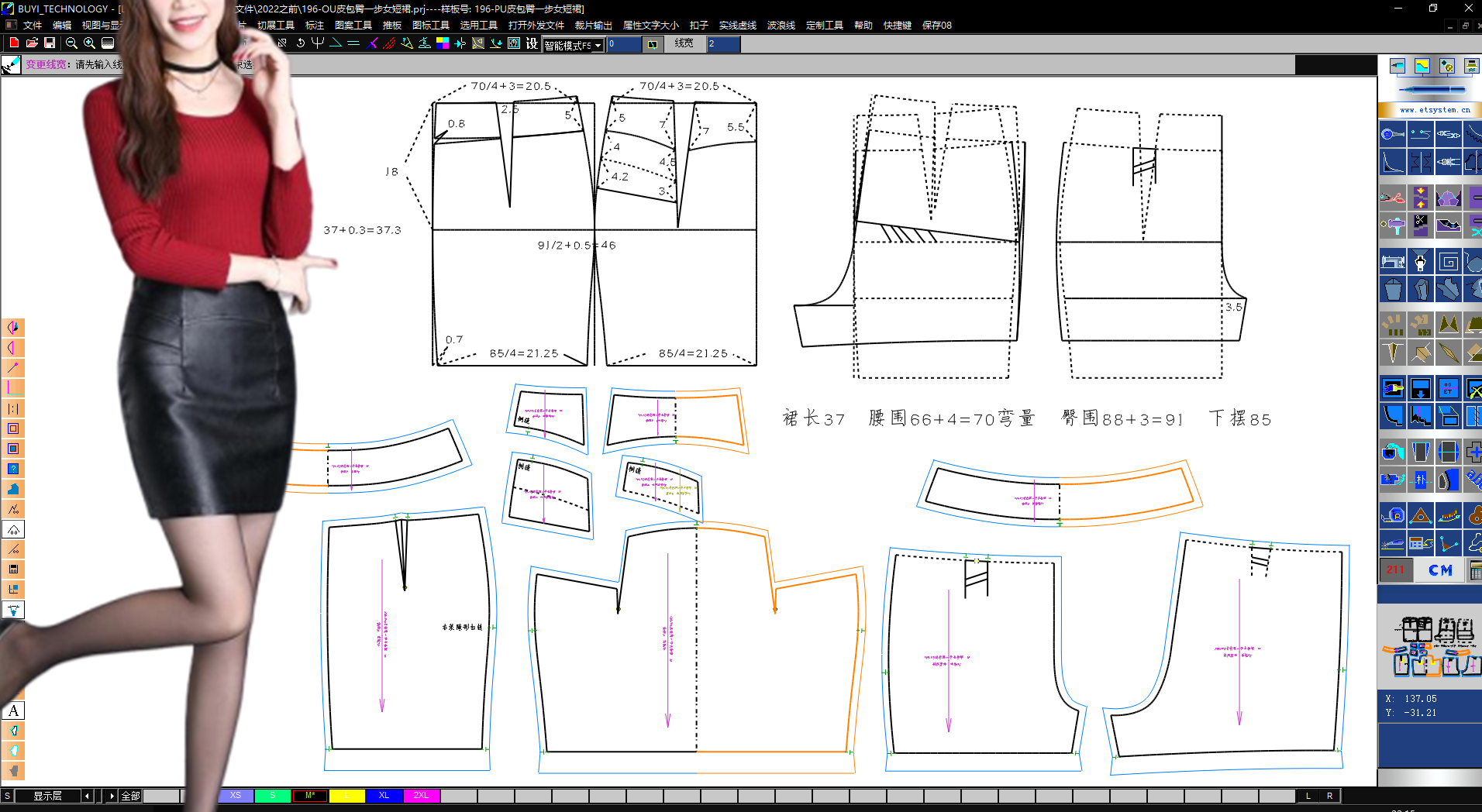
Task: Click the new file icon in the toolbar
Action: [x=14, y=43]
